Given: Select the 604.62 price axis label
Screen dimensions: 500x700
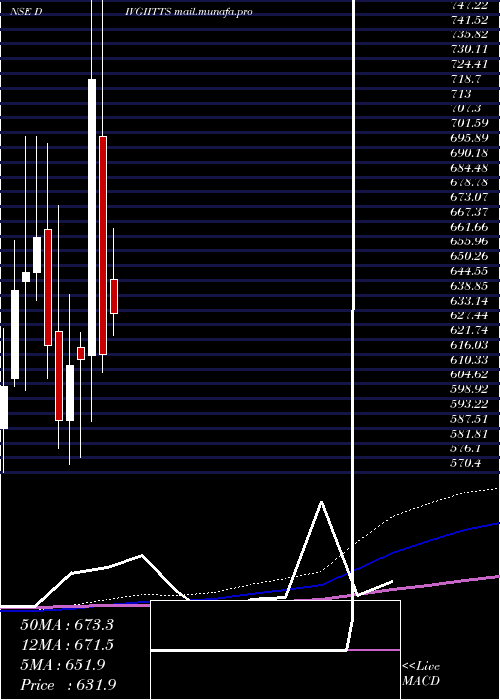Looking at the screenshot, I should [469, 374].
